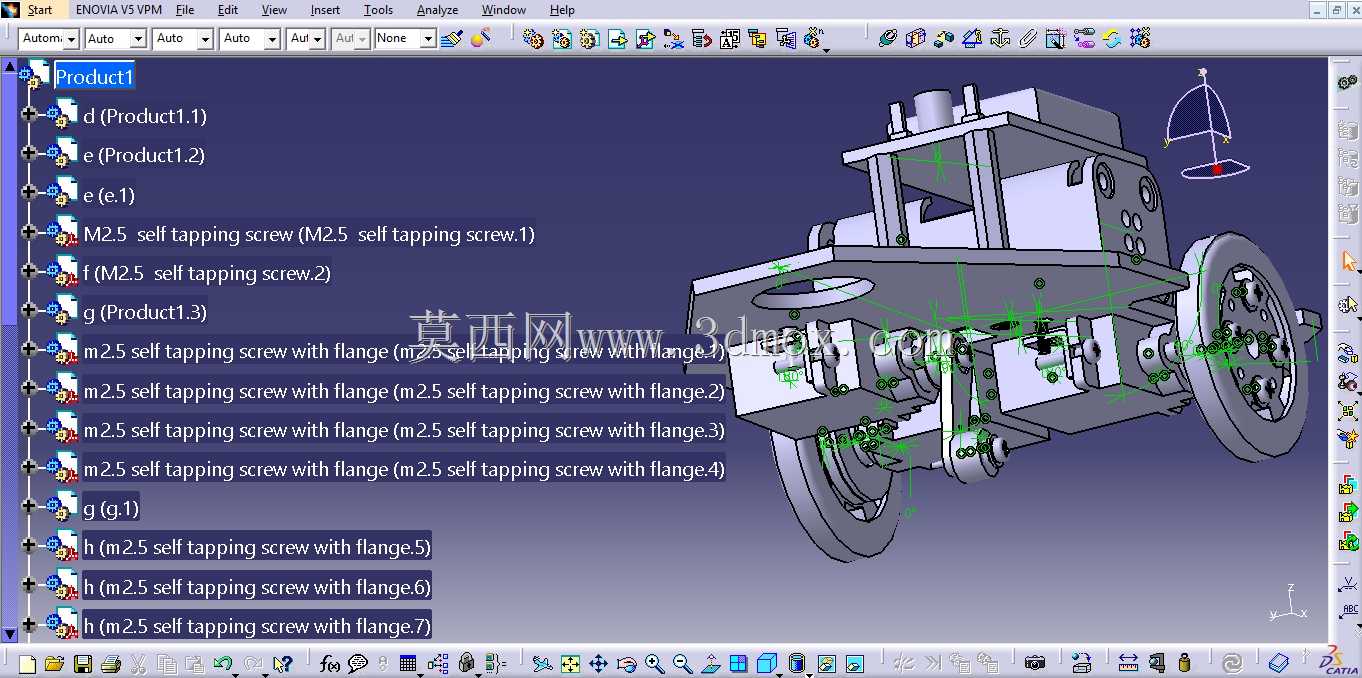The width and height of the screenshot is (1362, 678).
Task: Click the Zoom Out magnifier
Action: (683, 663)
